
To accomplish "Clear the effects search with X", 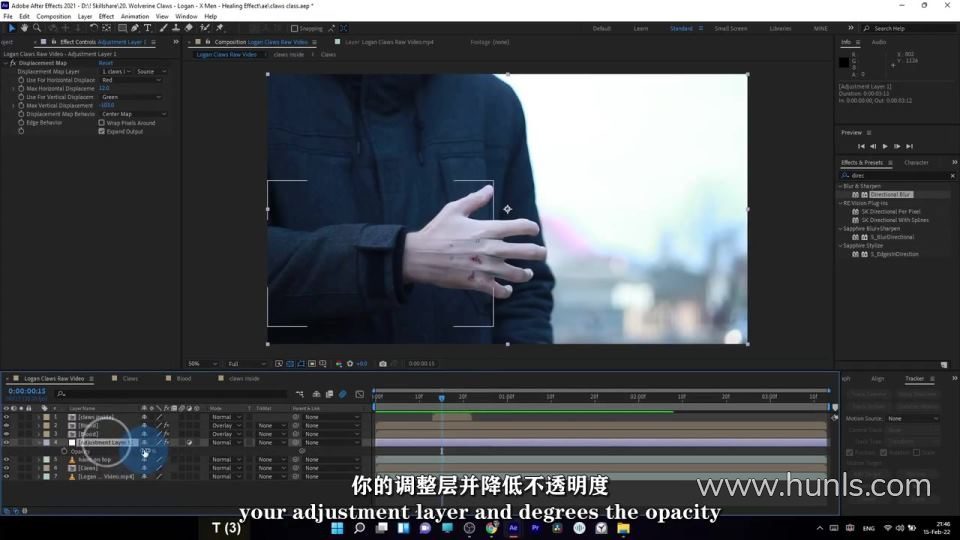I will 953,176.
